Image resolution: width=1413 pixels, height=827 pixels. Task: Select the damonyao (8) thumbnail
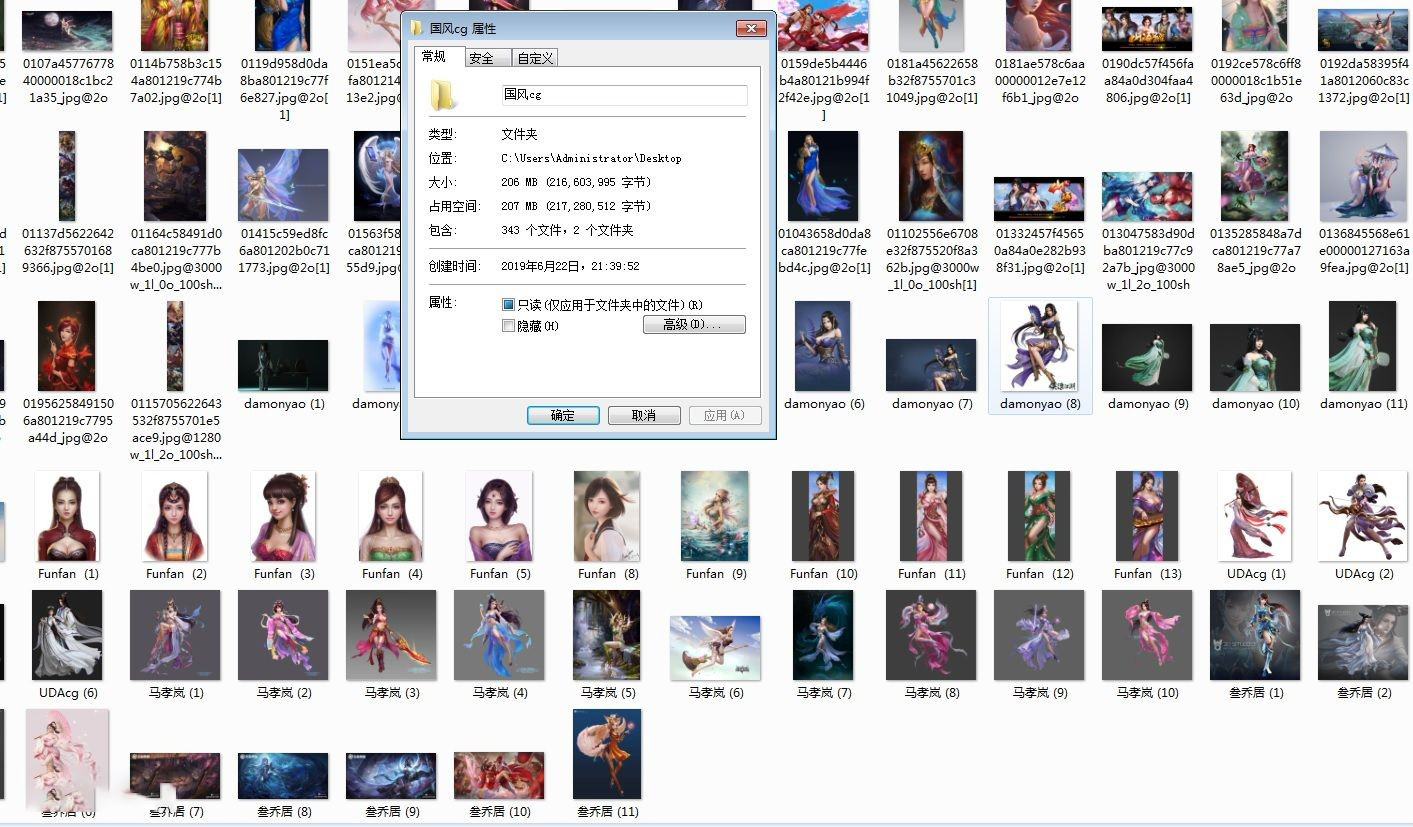[x=1040, y=345]
